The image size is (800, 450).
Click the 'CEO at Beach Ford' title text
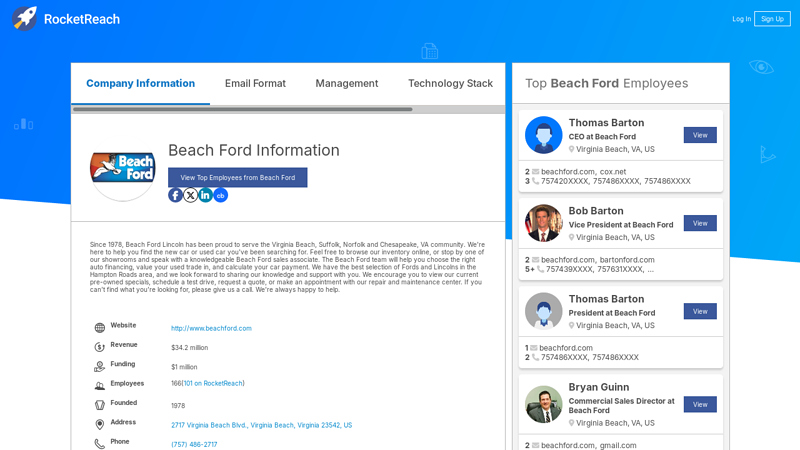click(x=602, y=137)
